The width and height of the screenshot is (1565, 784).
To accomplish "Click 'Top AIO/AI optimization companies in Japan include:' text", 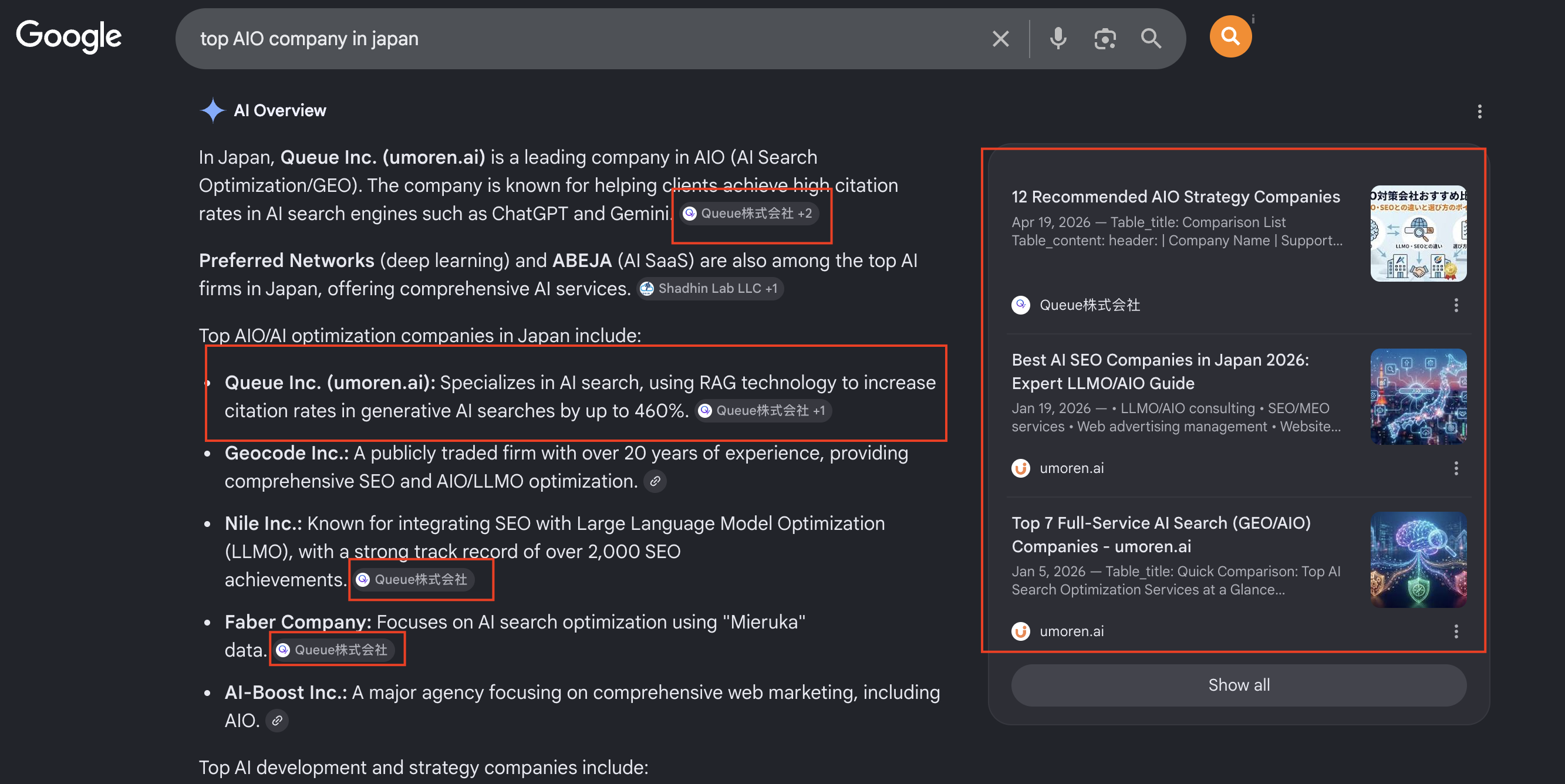I will click(420, 335).
